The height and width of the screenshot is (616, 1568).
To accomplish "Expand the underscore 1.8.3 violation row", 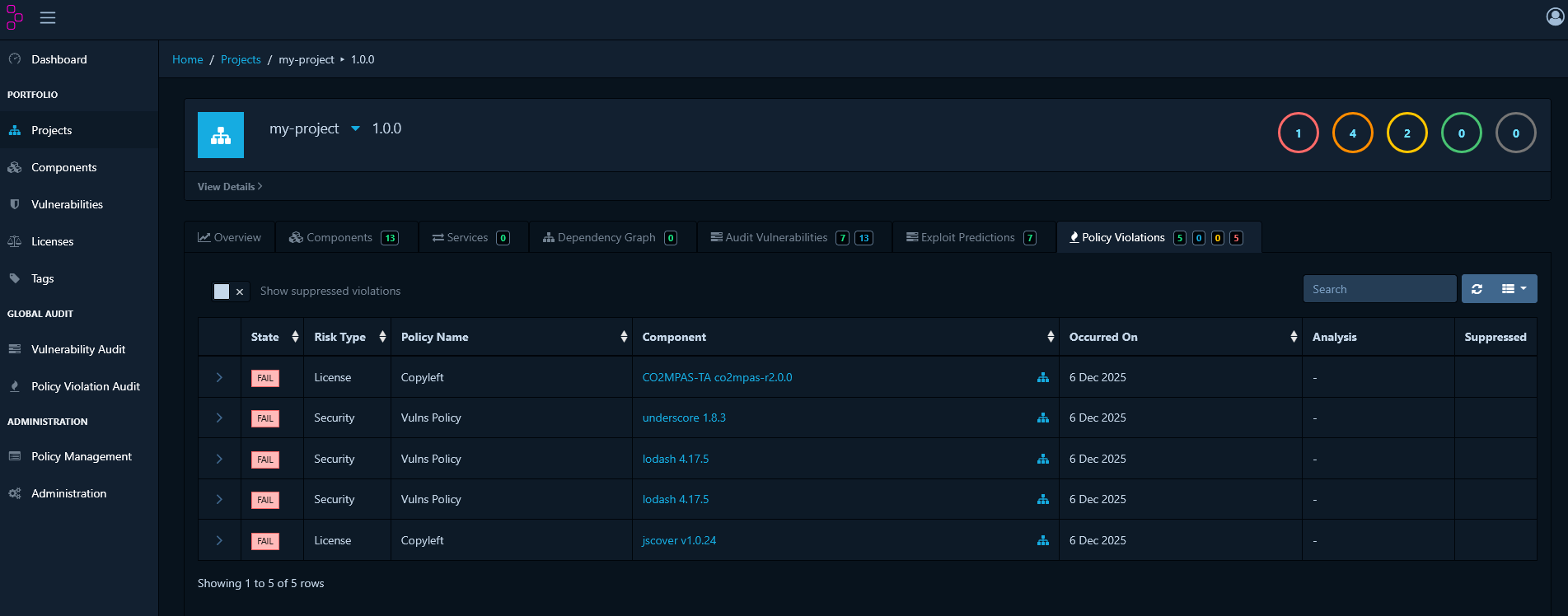I will click(x=219, y=418).
